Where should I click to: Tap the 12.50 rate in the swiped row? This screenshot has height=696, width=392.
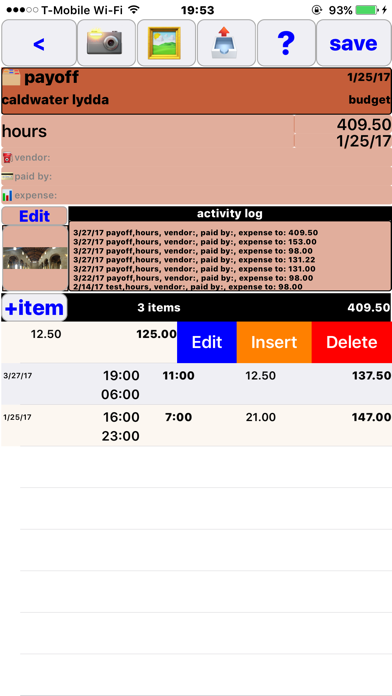[x=46, y=334]
